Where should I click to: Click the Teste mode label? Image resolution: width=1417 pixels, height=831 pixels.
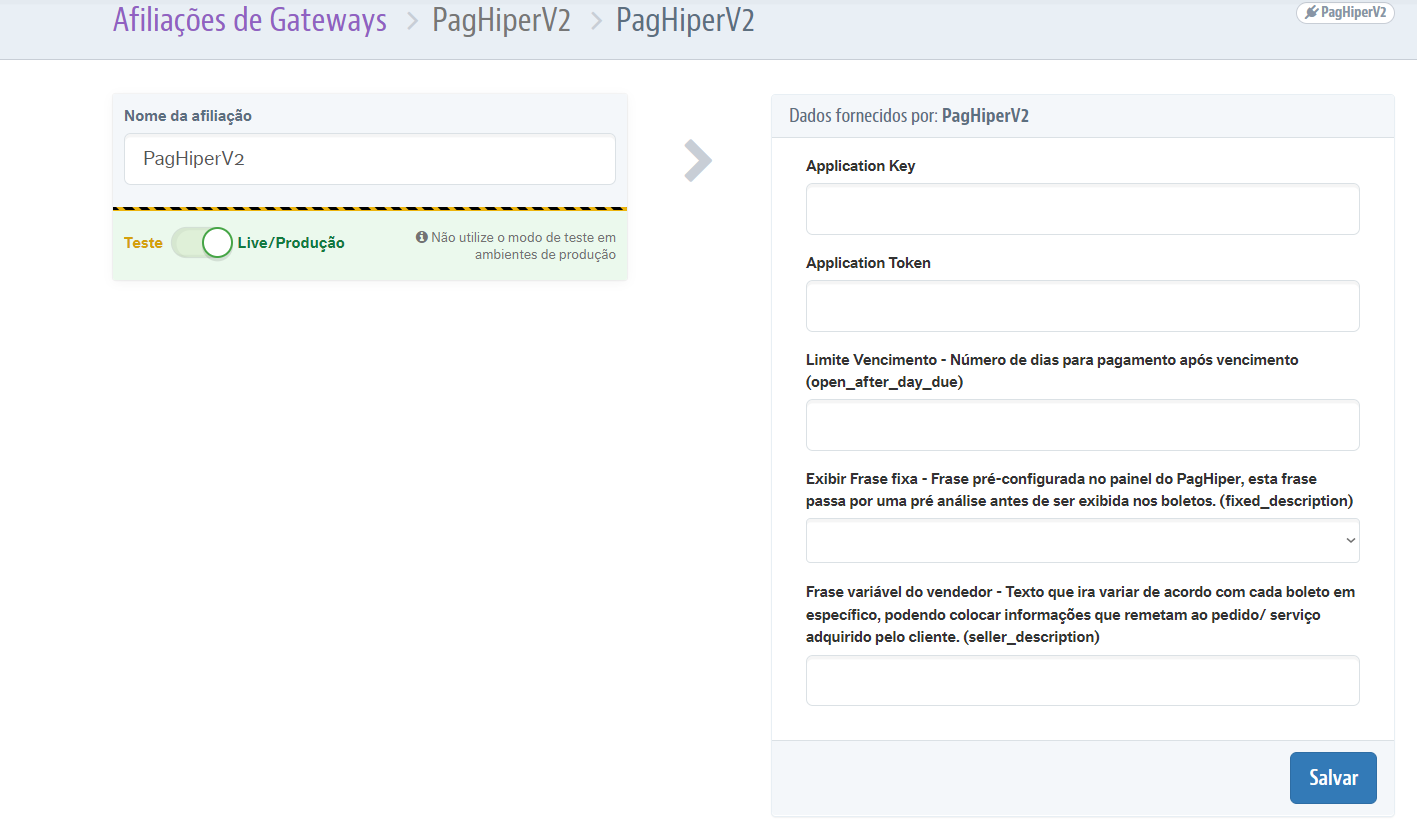[x=143, y=243]
